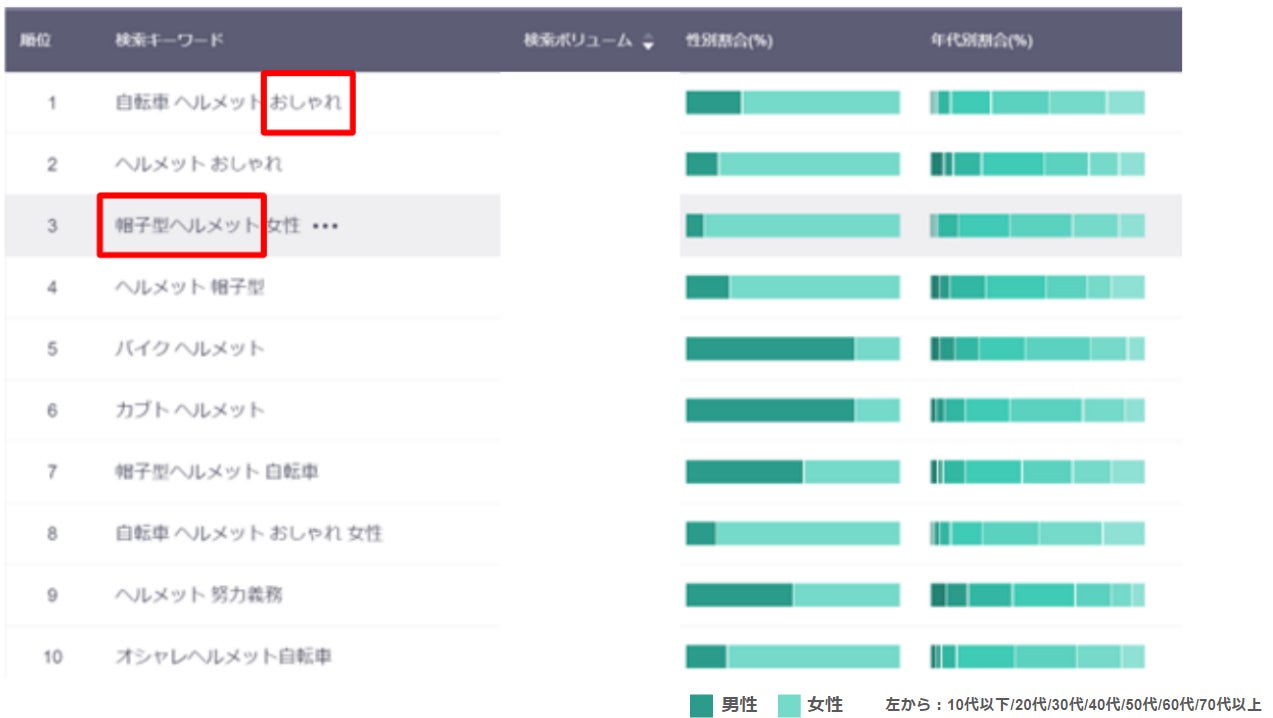
Task: Click the three-dots icon beside 帽子型ヘルメット 女性
Action: tap(325, 227)
